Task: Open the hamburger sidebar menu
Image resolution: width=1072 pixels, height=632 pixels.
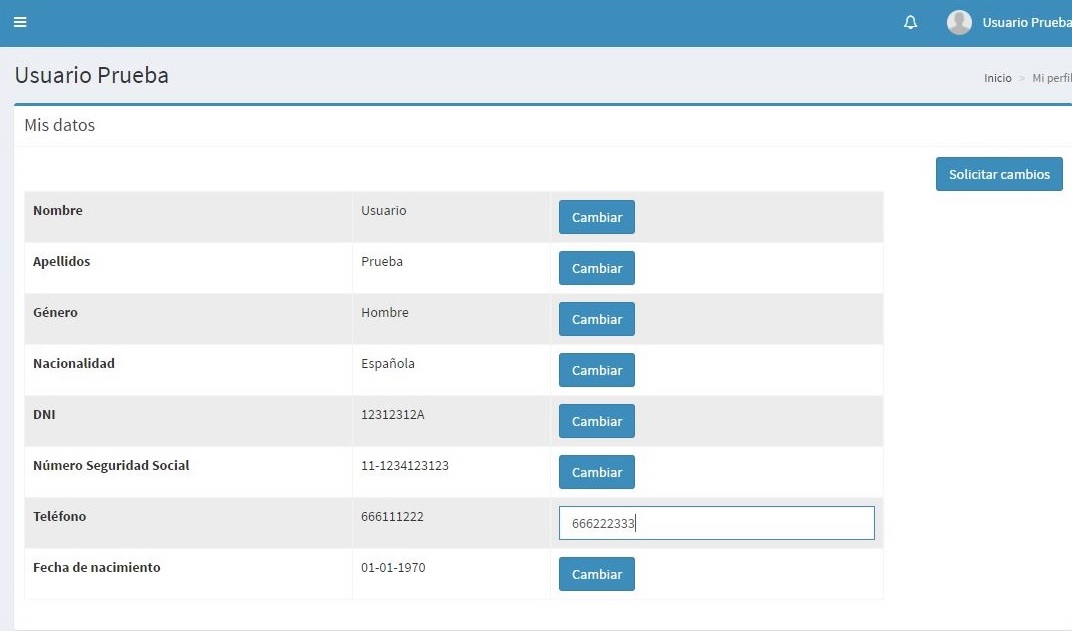Action: pos(20,23)
